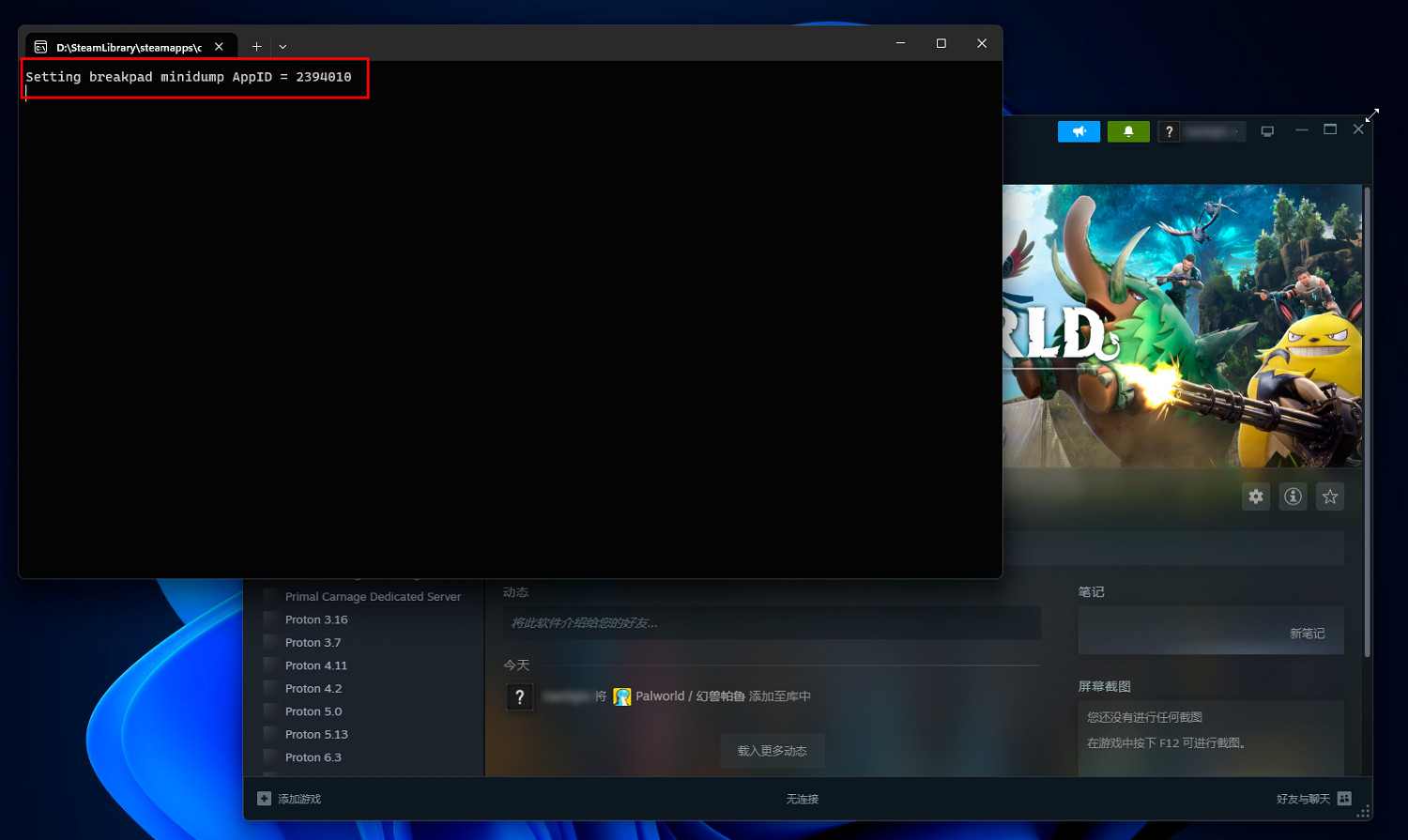This screenshot has height=840, width=1408.
Task: Open Steam Big Picture mode monitor icon
Action: pyautogui.click(x=1267, y=131)
